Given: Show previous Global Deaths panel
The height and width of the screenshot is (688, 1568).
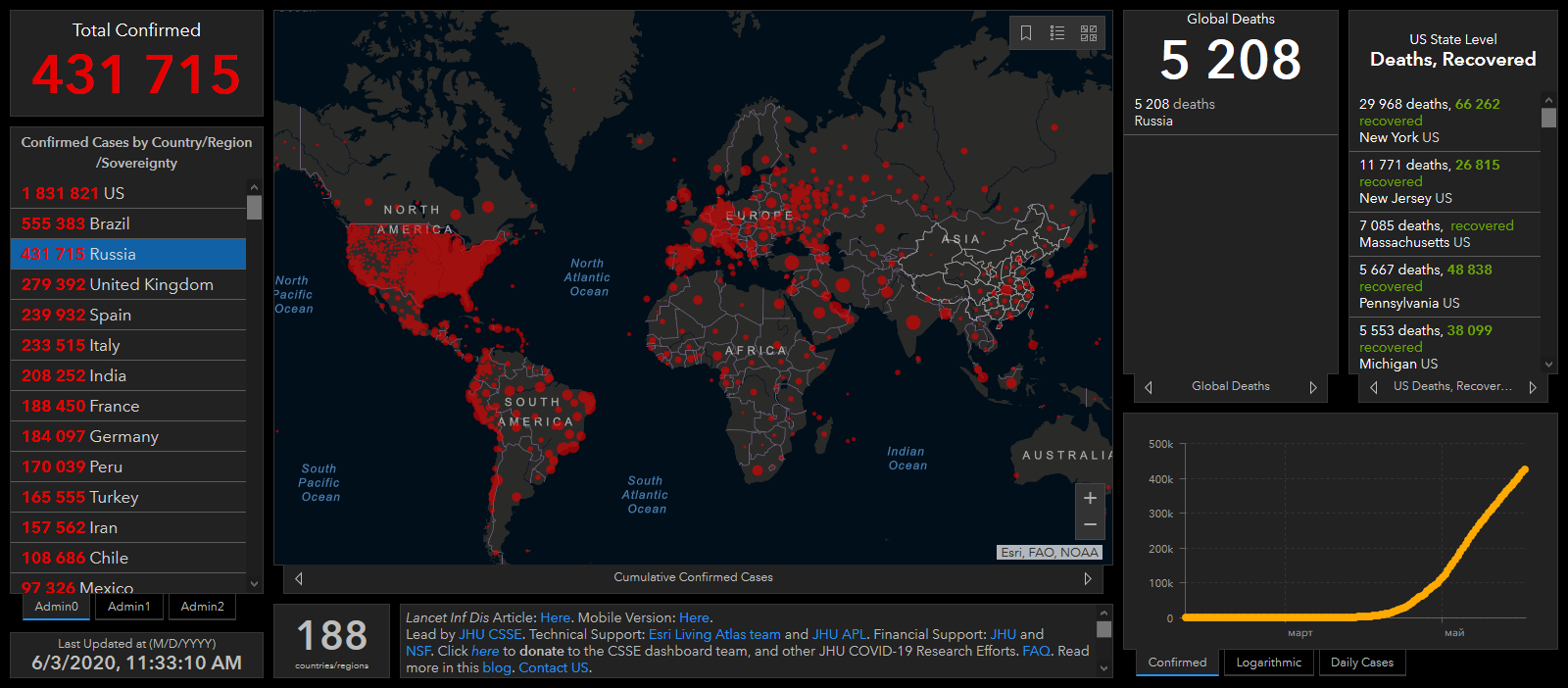Looking at the screenshot, I should pyautogui.click(x=1149, y=387).
